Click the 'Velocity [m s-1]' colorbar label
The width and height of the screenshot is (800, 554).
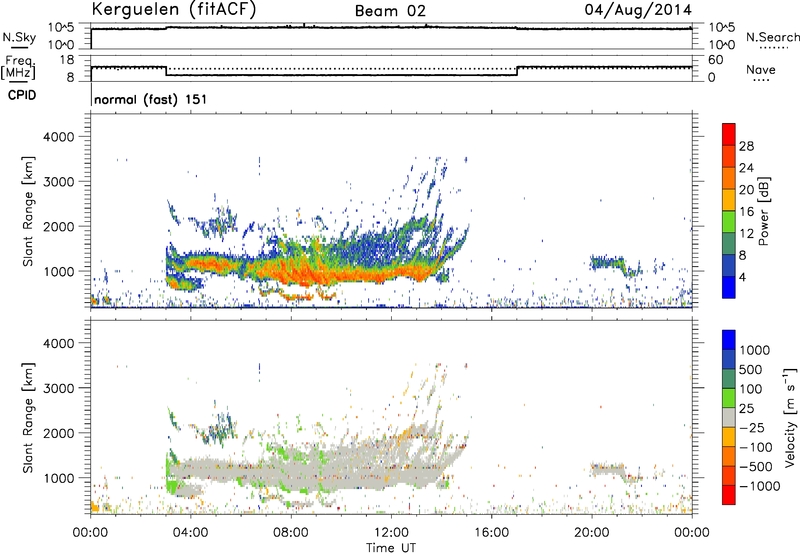click(x=790, y=418)
